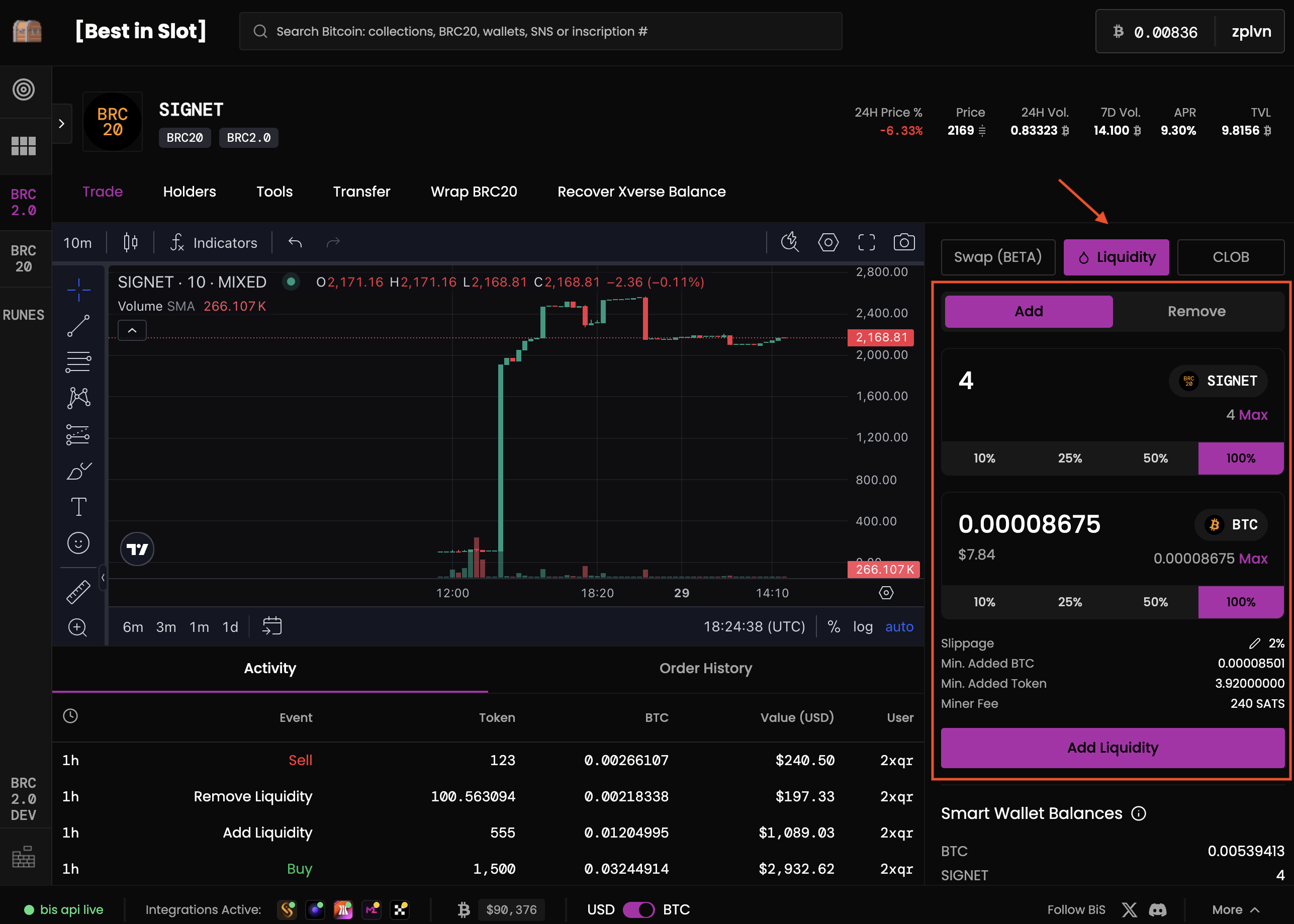Toggle auto scale on chart
Image resolution: width=1294 pixels, height=924 pixels.
[899, 626]
